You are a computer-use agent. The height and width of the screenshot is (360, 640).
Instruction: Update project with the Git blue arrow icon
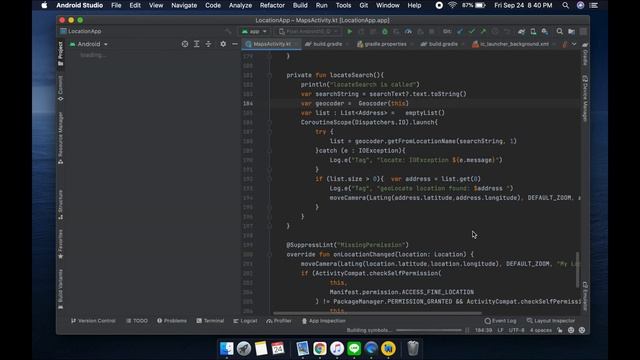pyautogui.click(x=460, y=31)
